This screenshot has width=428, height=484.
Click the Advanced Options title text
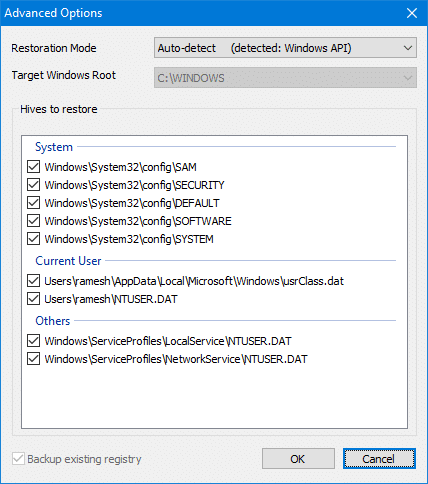tap(53, 13)
